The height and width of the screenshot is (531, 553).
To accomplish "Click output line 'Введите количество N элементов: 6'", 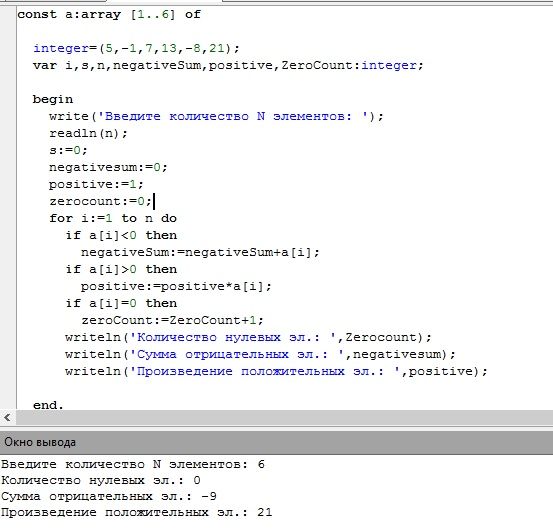I will (x=133, y=464).
